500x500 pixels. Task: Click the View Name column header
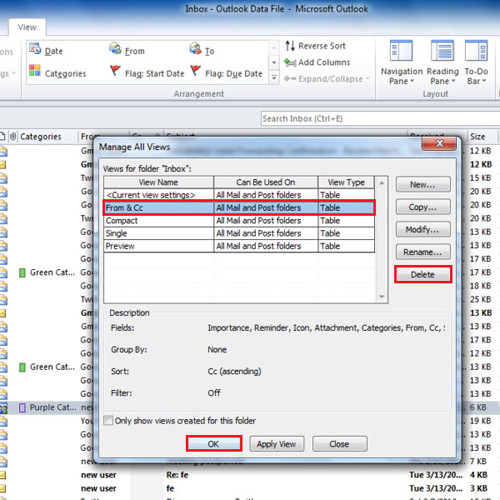click(x=159, y=182)
